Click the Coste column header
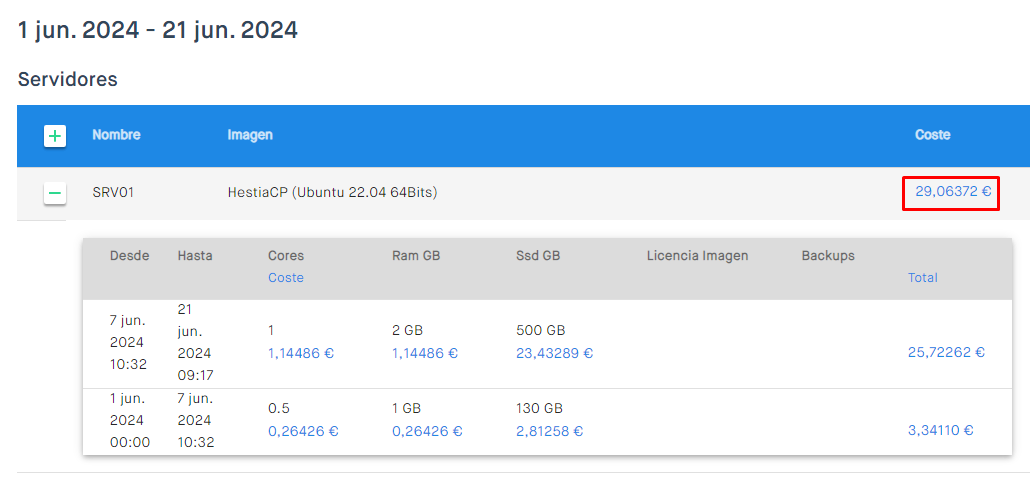This screenshot has height=480, width=1035. 932,135
